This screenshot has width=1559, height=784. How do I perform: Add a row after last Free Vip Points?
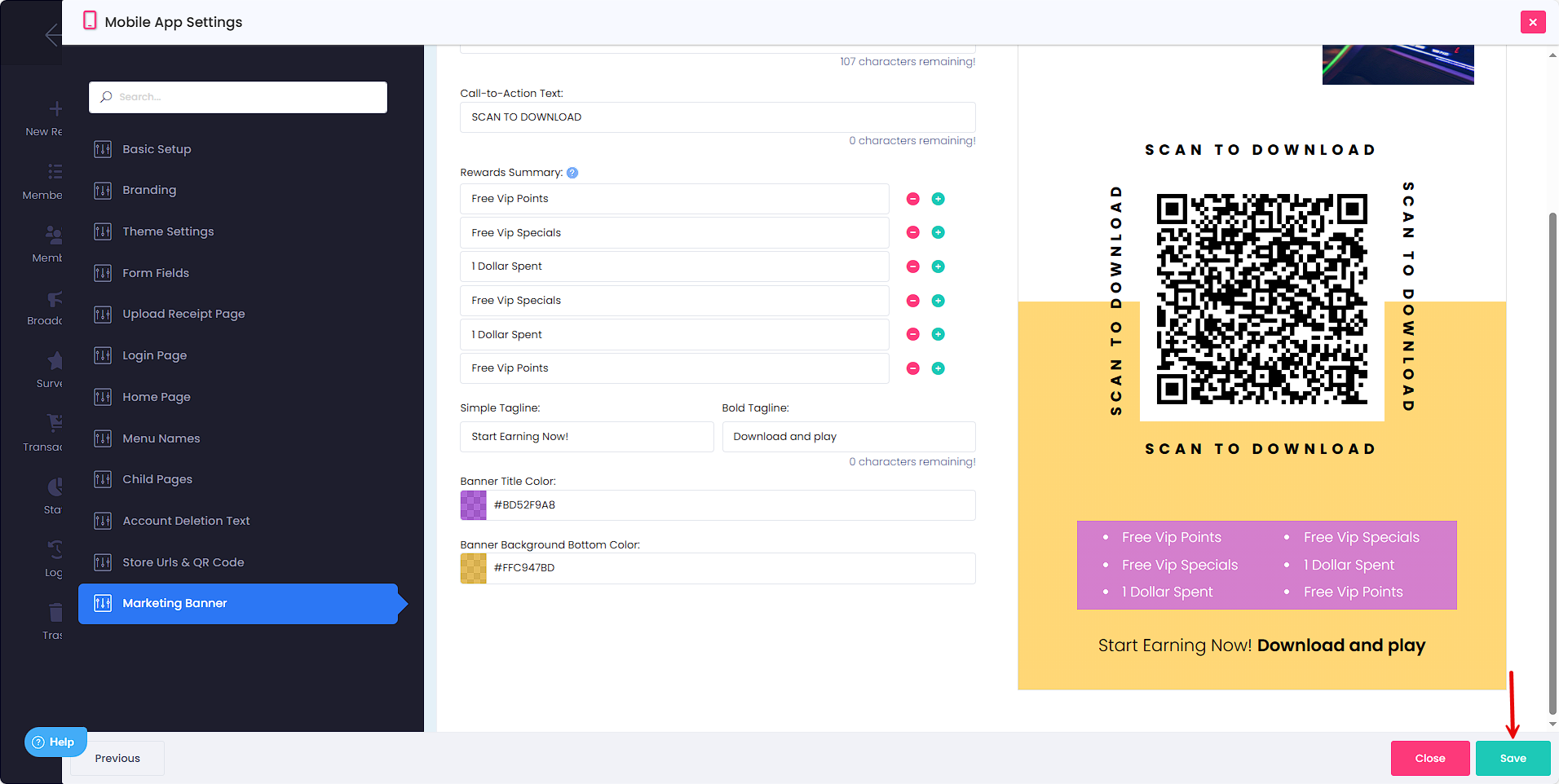coord(938,368)
